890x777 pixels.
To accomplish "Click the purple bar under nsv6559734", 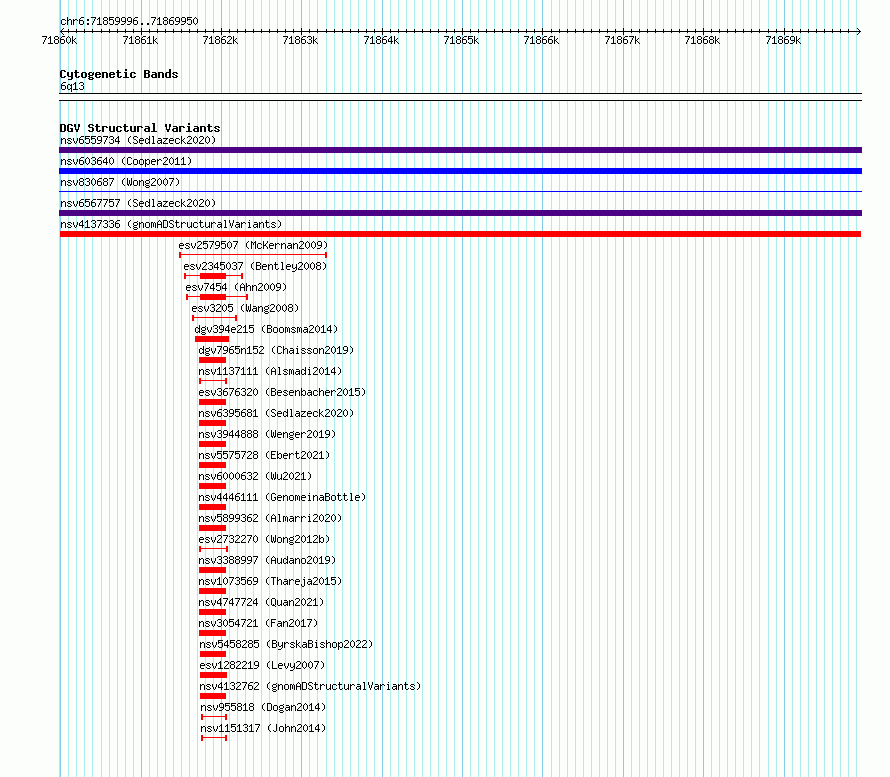I will tap(460, 150).
